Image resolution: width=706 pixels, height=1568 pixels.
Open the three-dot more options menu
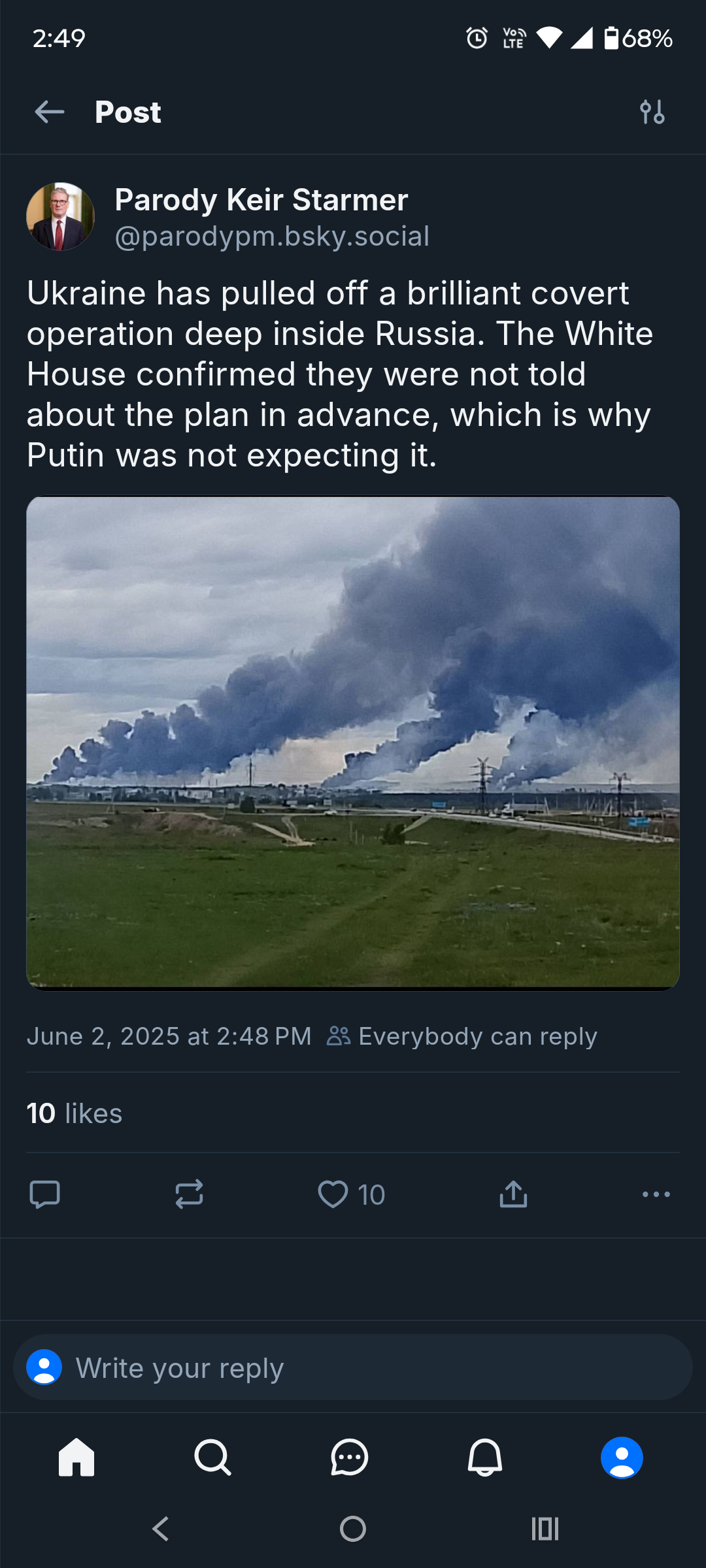click(656, 1194)
